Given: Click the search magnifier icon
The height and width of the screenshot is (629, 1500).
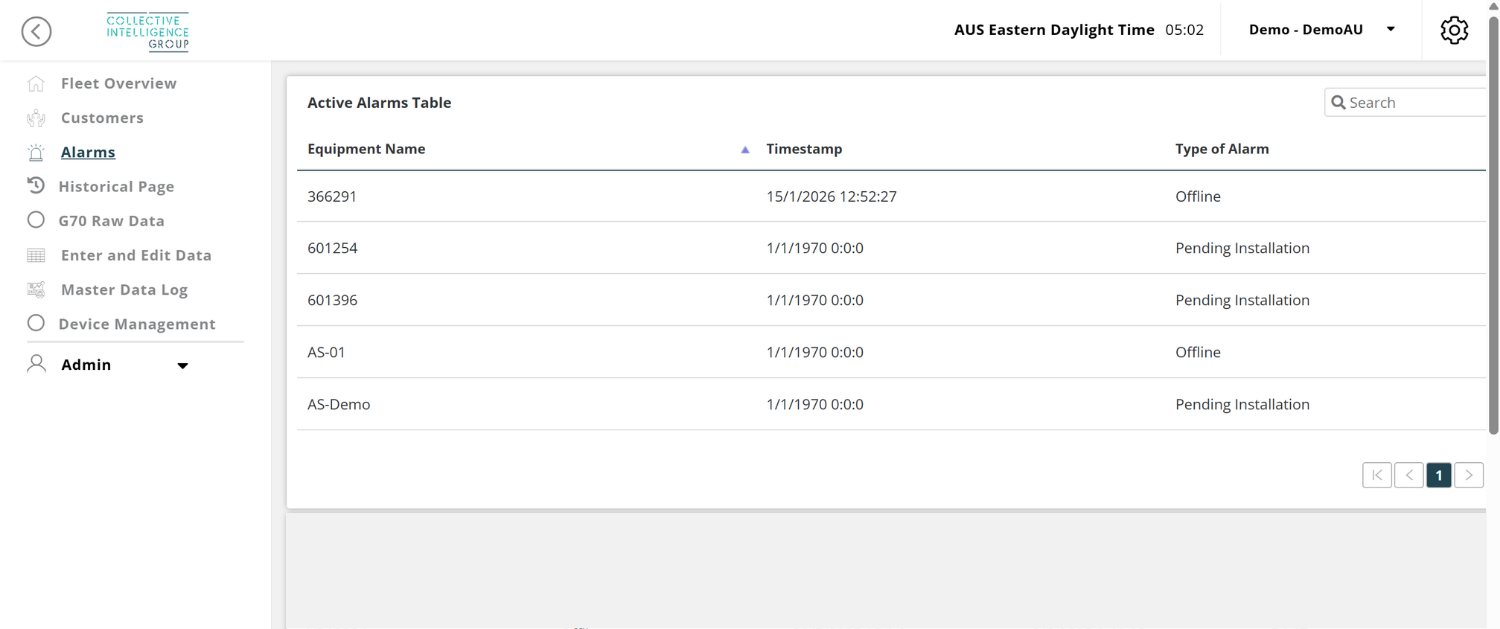Looking at the screenshot, I should pyautogui.click(x=1338, y=102).
